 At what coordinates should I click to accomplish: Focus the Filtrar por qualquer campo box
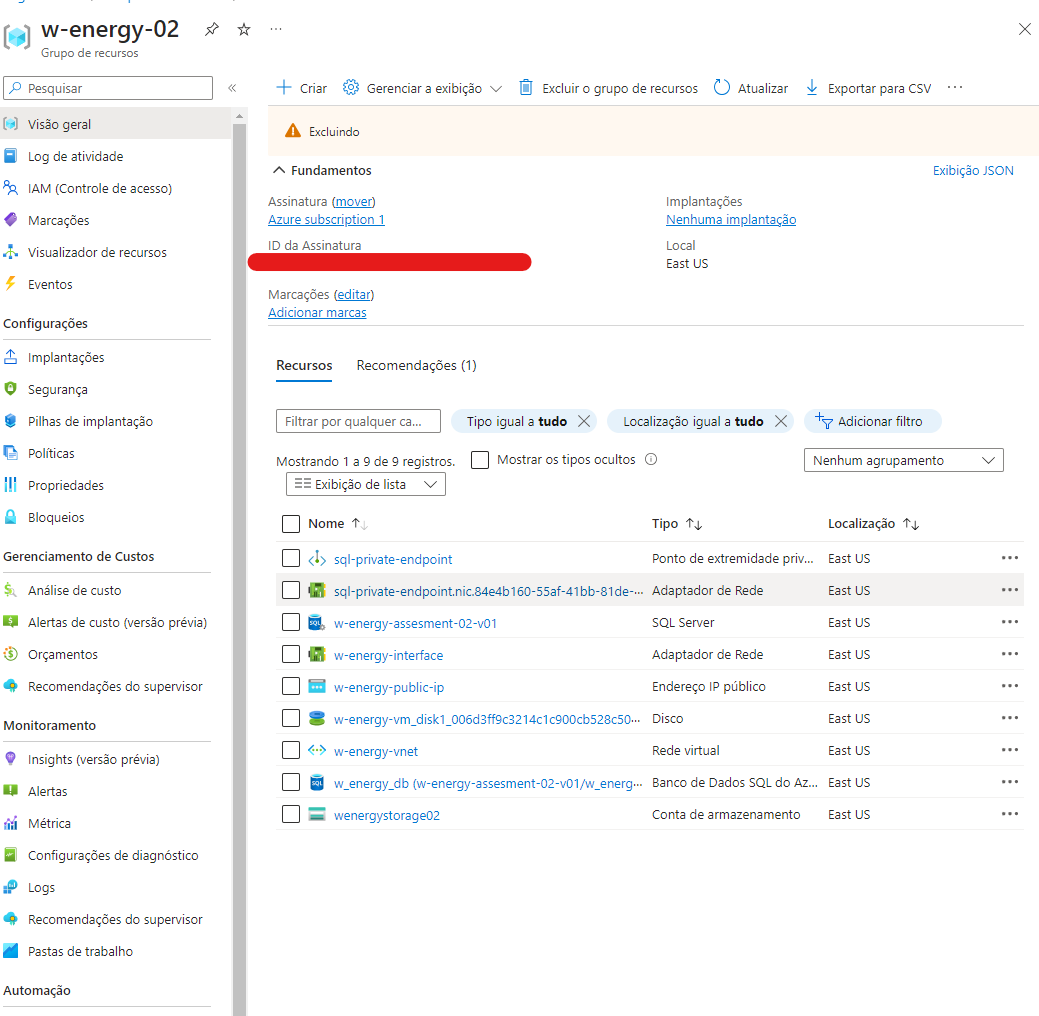[358, 422]
